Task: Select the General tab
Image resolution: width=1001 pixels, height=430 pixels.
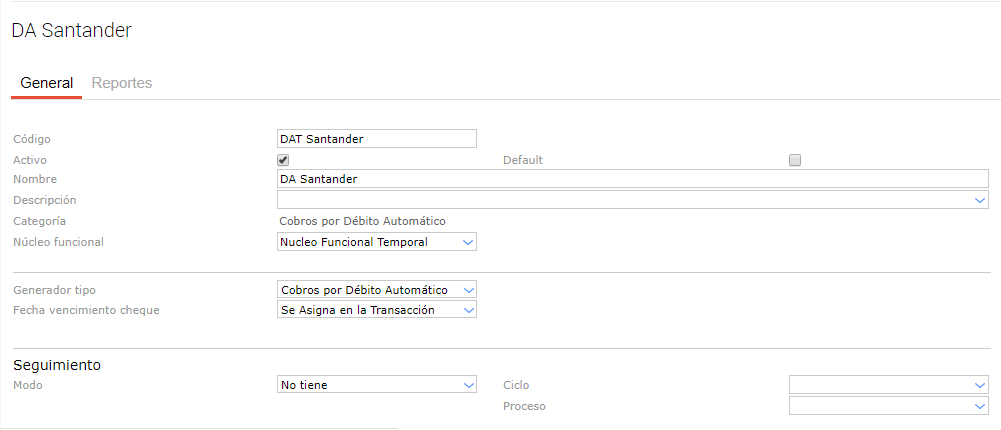Action: (46, 83)
